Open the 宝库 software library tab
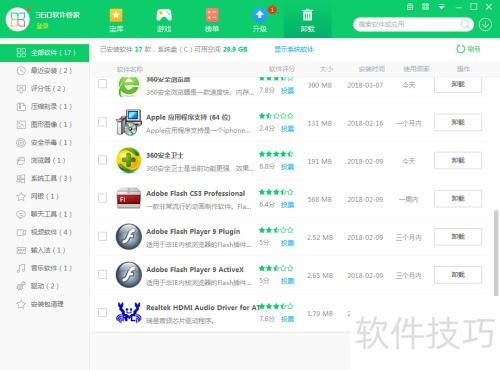500x370 pixels. tap(116, 20)
